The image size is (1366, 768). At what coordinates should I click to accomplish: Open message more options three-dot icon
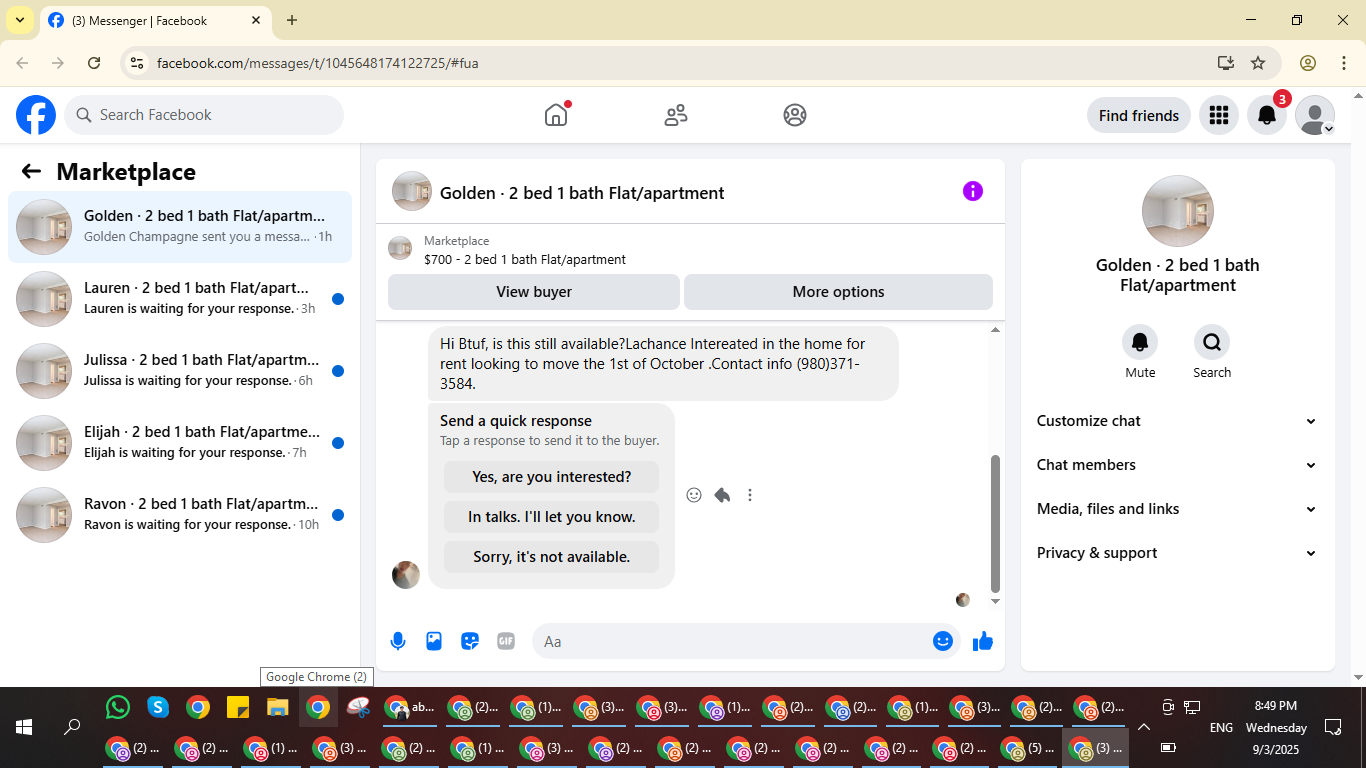point(750,495)
